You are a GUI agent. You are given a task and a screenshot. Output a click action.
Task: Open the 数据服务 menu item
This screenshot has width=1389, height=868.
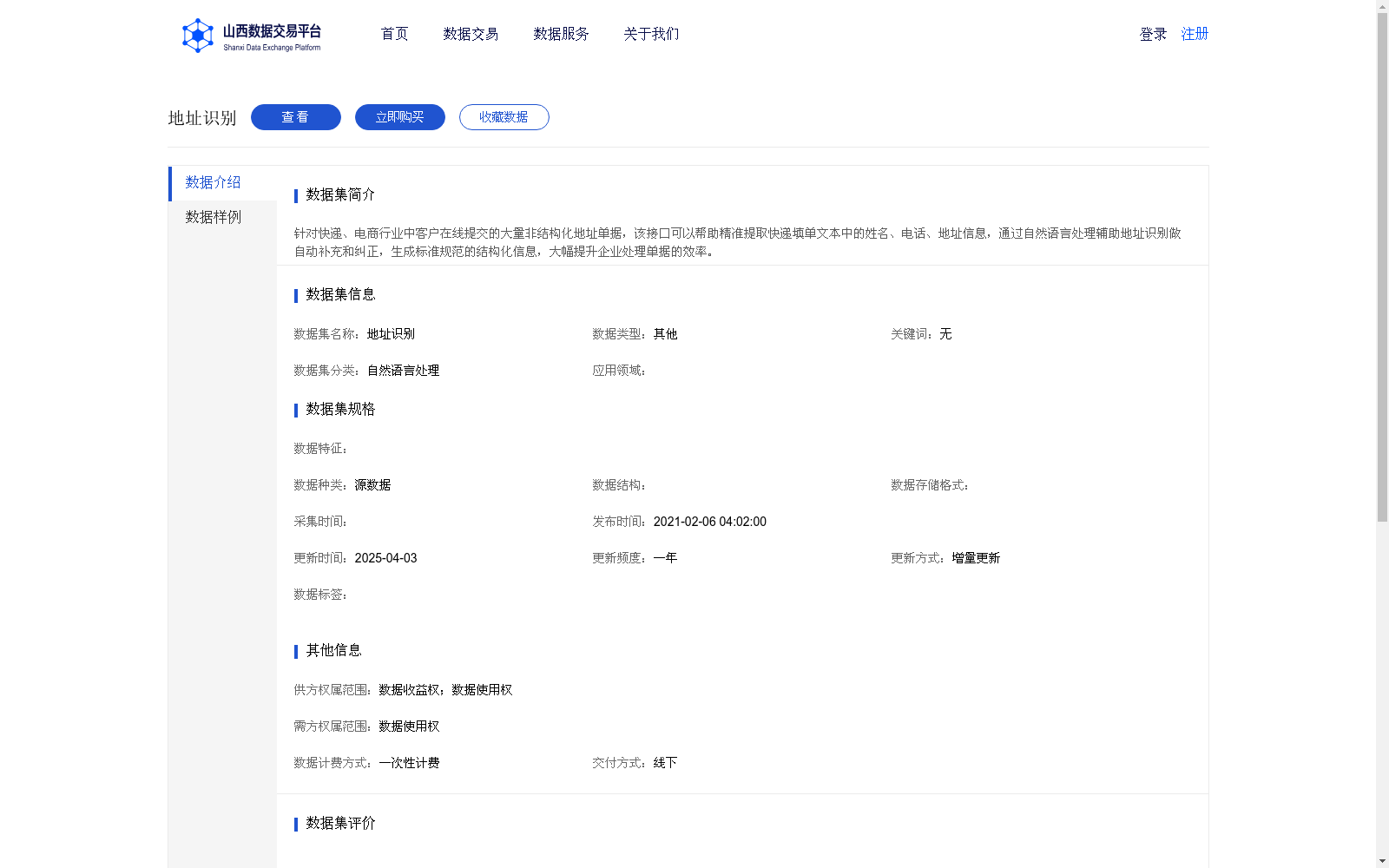pos(561,34)
